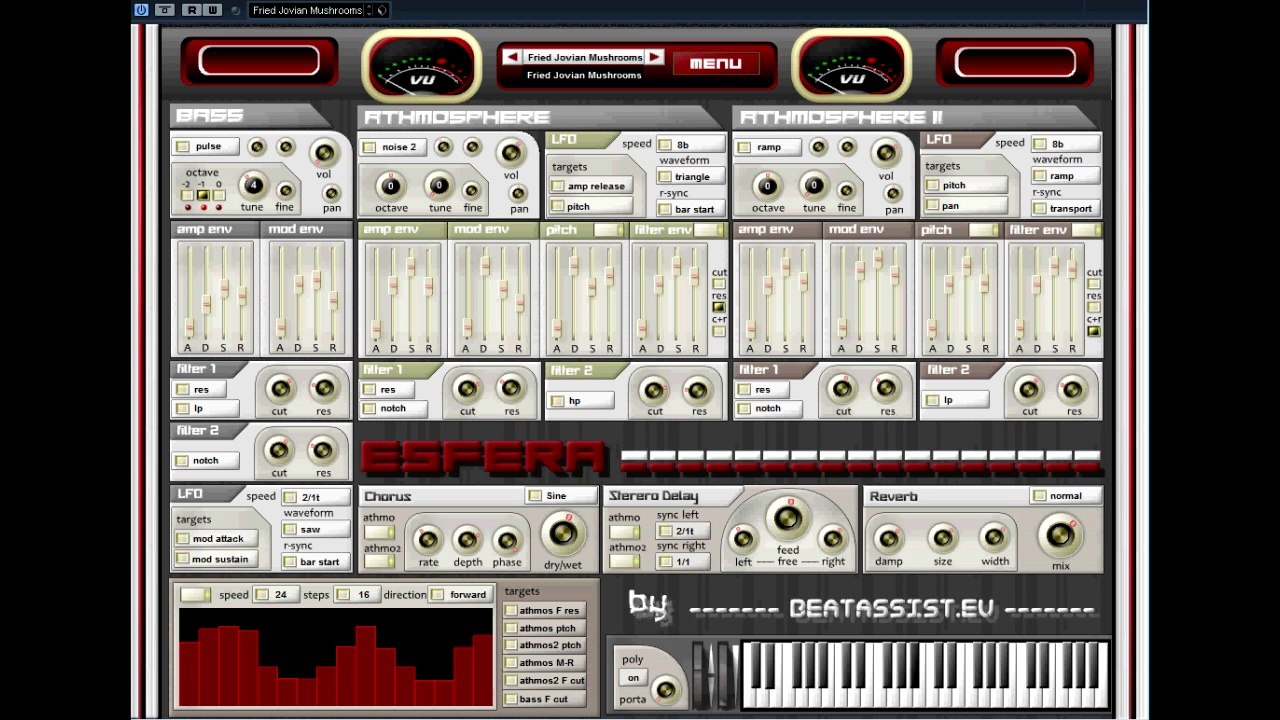Viewport: 1280px width, 720px height.
Task: Open Athmosphere II 'ramp' oscillator selector
Action: (x=769, y=147)
